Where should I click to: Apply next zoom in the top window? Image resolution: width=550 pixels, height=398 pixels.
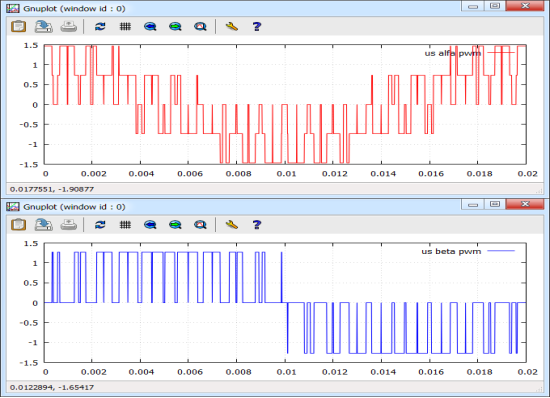tap(175, 26)
